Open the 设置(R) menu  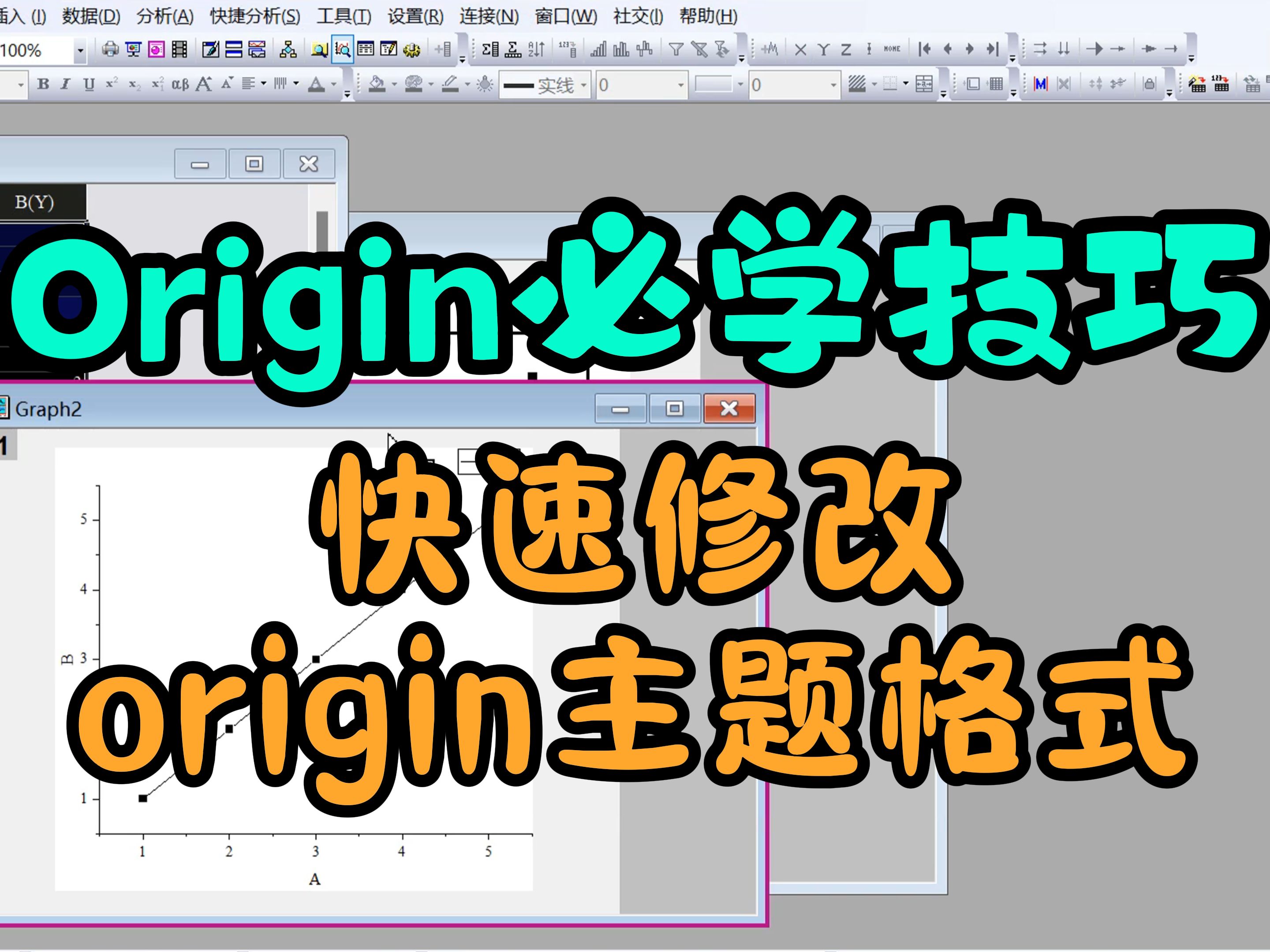(x=415, y=16)
